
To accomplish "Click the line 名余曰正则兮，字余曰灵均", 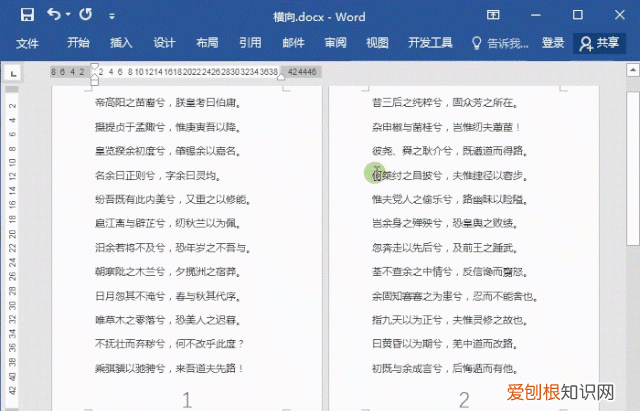I will [158, 176].
